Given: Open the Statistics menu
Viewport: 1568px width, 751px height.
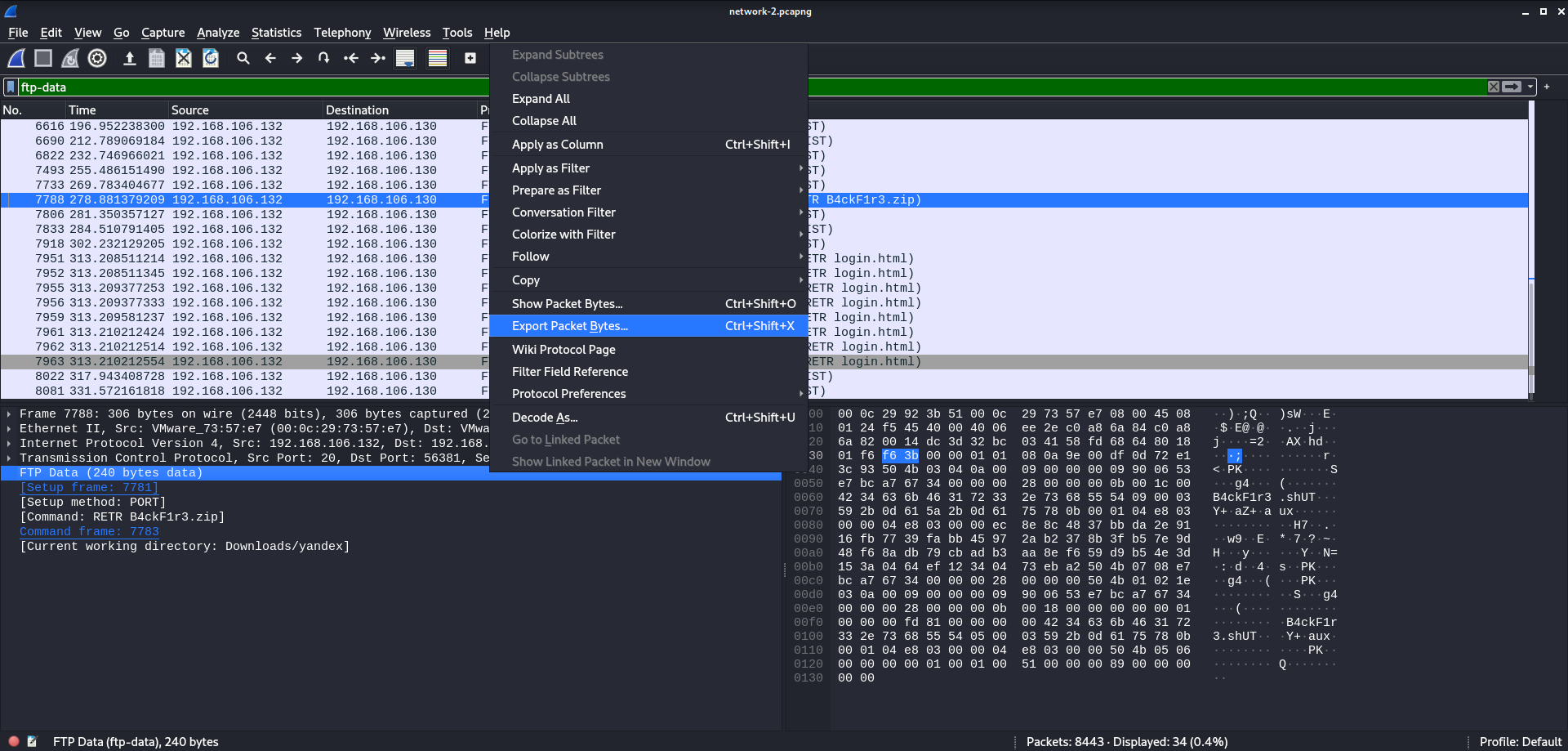Looking at the screenshot, I should tap(276, 33).
